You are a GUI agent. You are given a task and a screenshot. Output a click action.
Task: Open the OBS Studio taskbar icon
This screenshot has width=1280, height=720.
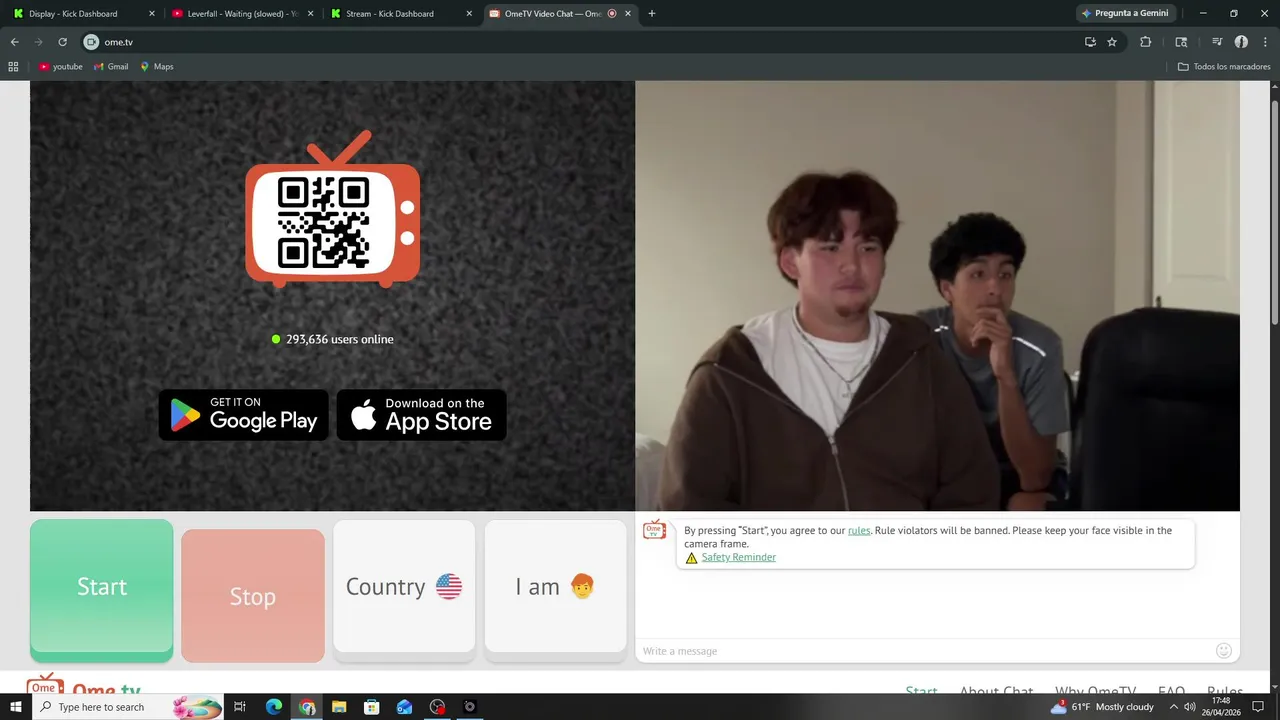tap(437, 707)
